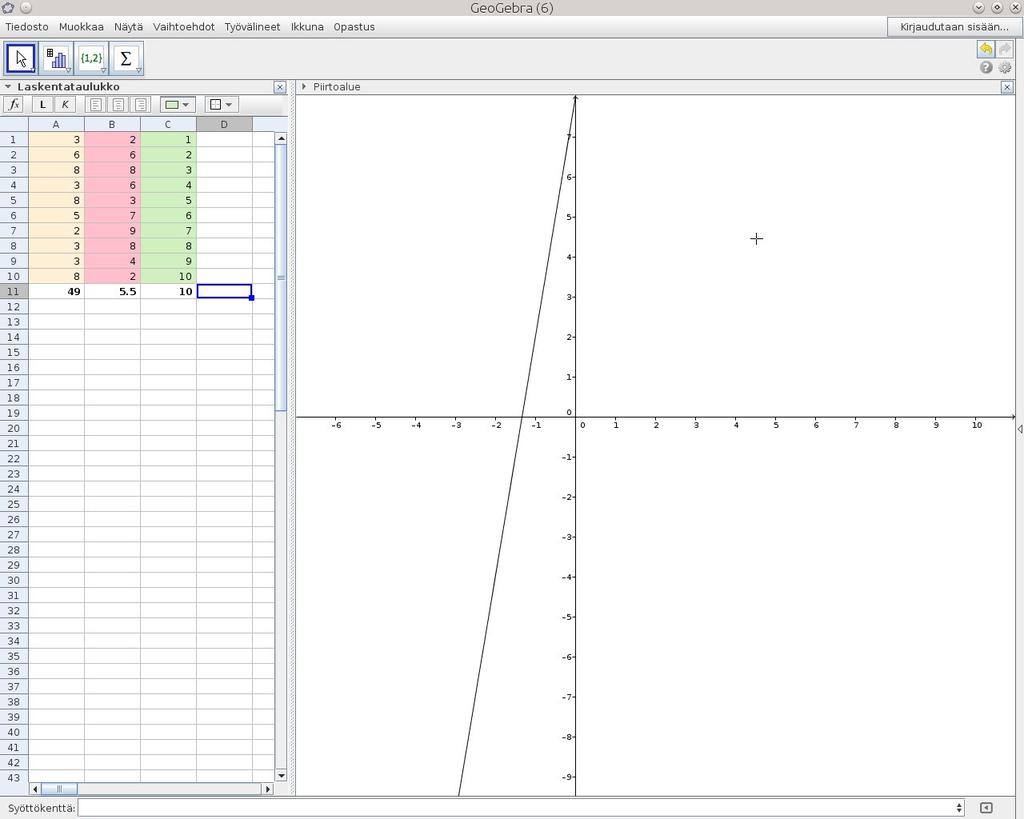The width and height of the screenshot is (1024, 819).
Task: Toggle italic (K) formatting
Action: point(65,104)
